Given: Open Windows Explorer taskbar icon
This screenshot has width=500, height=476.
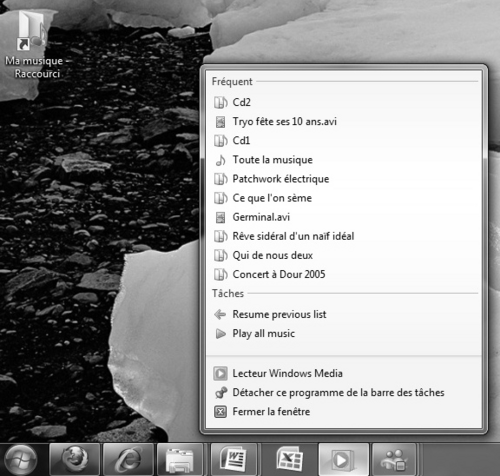Looking at the screenshot, I should 180,460.
